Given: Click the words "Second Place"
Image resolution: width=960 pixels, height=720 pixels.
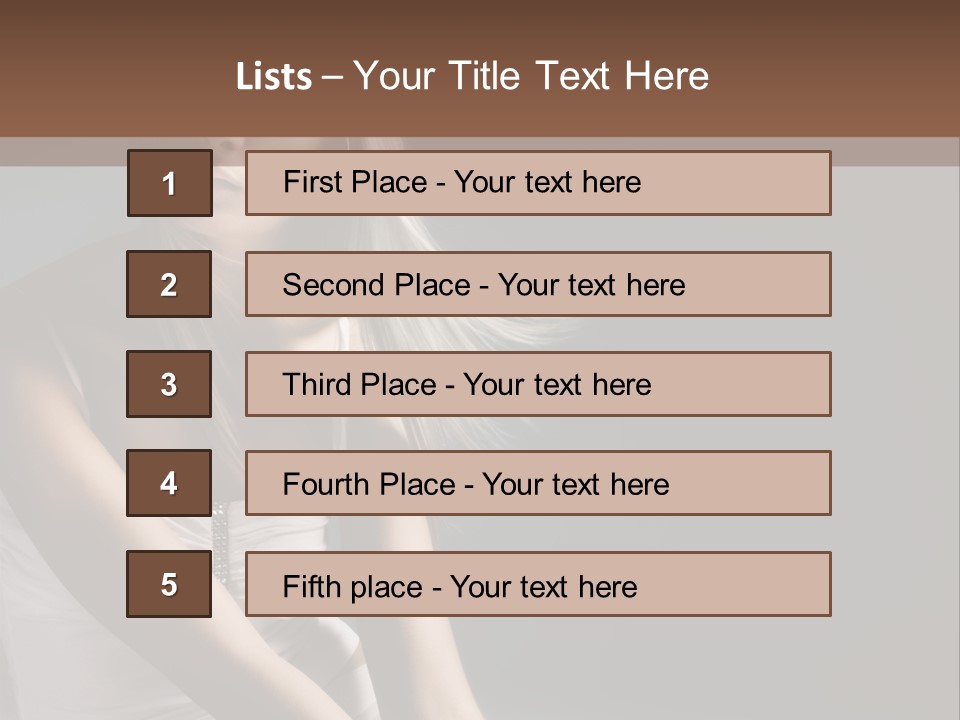Looking at the screenshot, I should 375,285.
